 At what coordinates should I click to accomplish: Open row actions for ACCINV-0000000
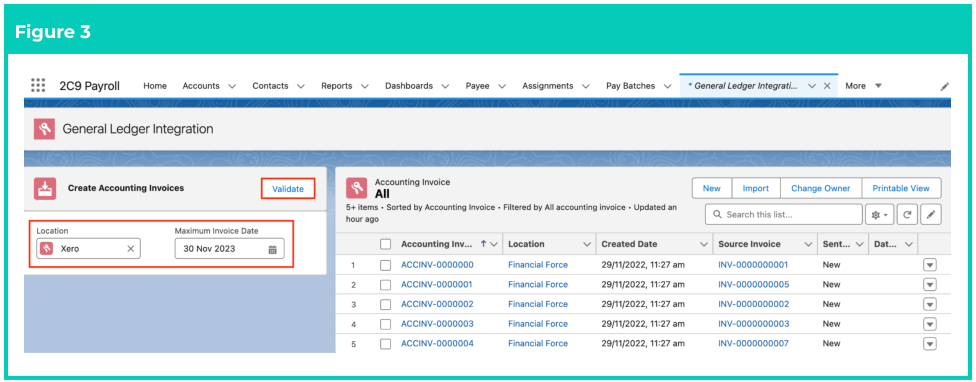click(x=930, y=265)
